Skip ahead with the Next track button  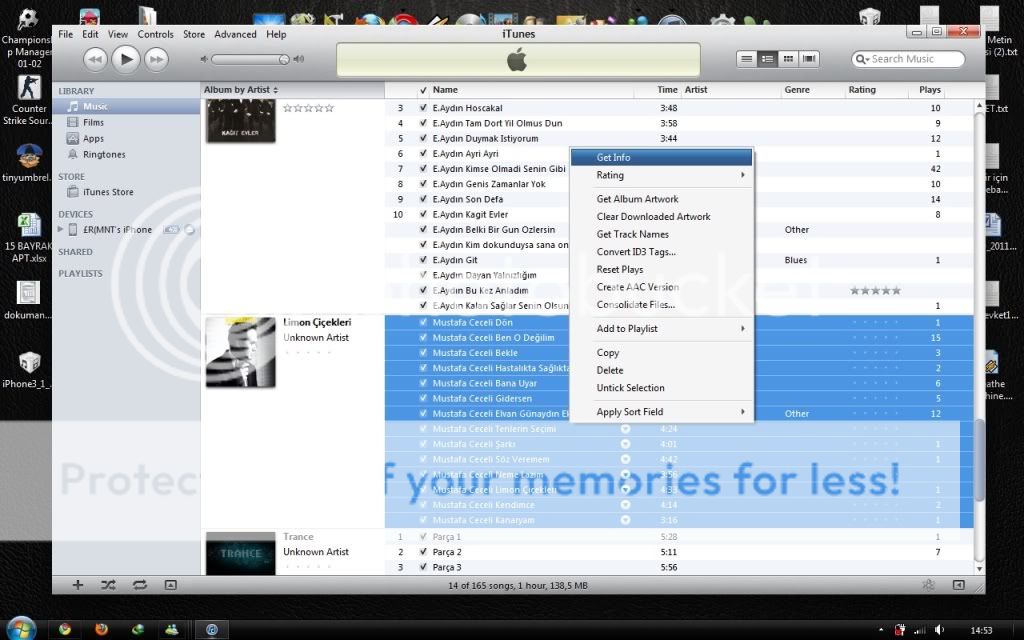point(157,59)
